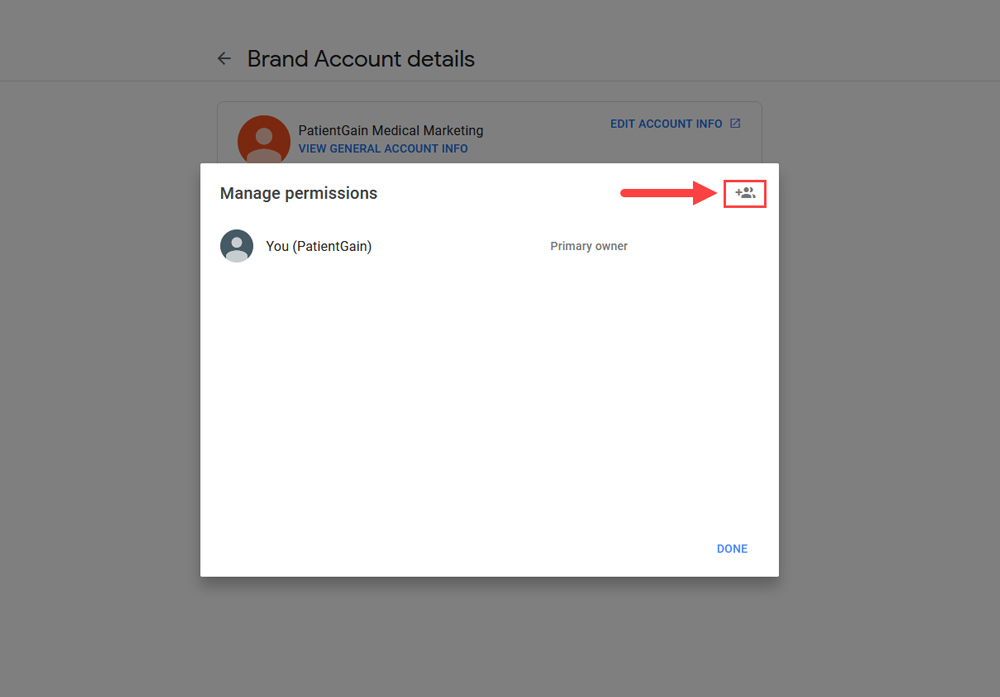Image resolution: width=1000 pixels, height=697 pixels.
Task: Open EDIT ACCOUNT INFO
Action: (x=665, y=123)
